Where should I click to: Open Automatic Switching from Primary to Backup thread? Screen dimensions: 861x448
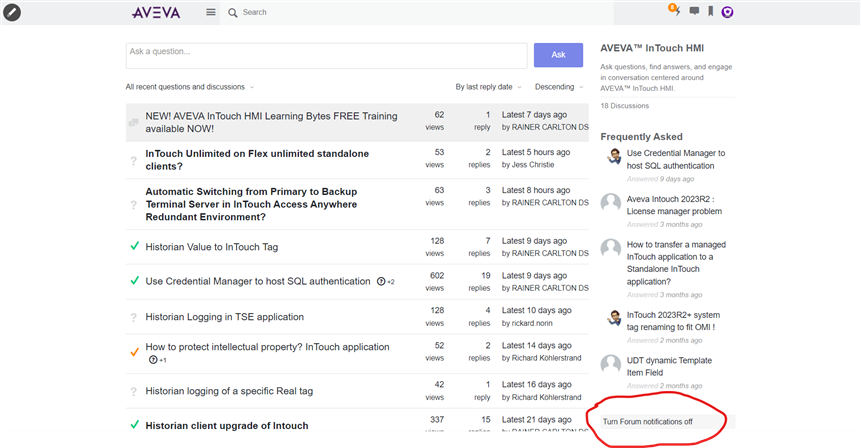pyautogui.click(x=251, y=204)
